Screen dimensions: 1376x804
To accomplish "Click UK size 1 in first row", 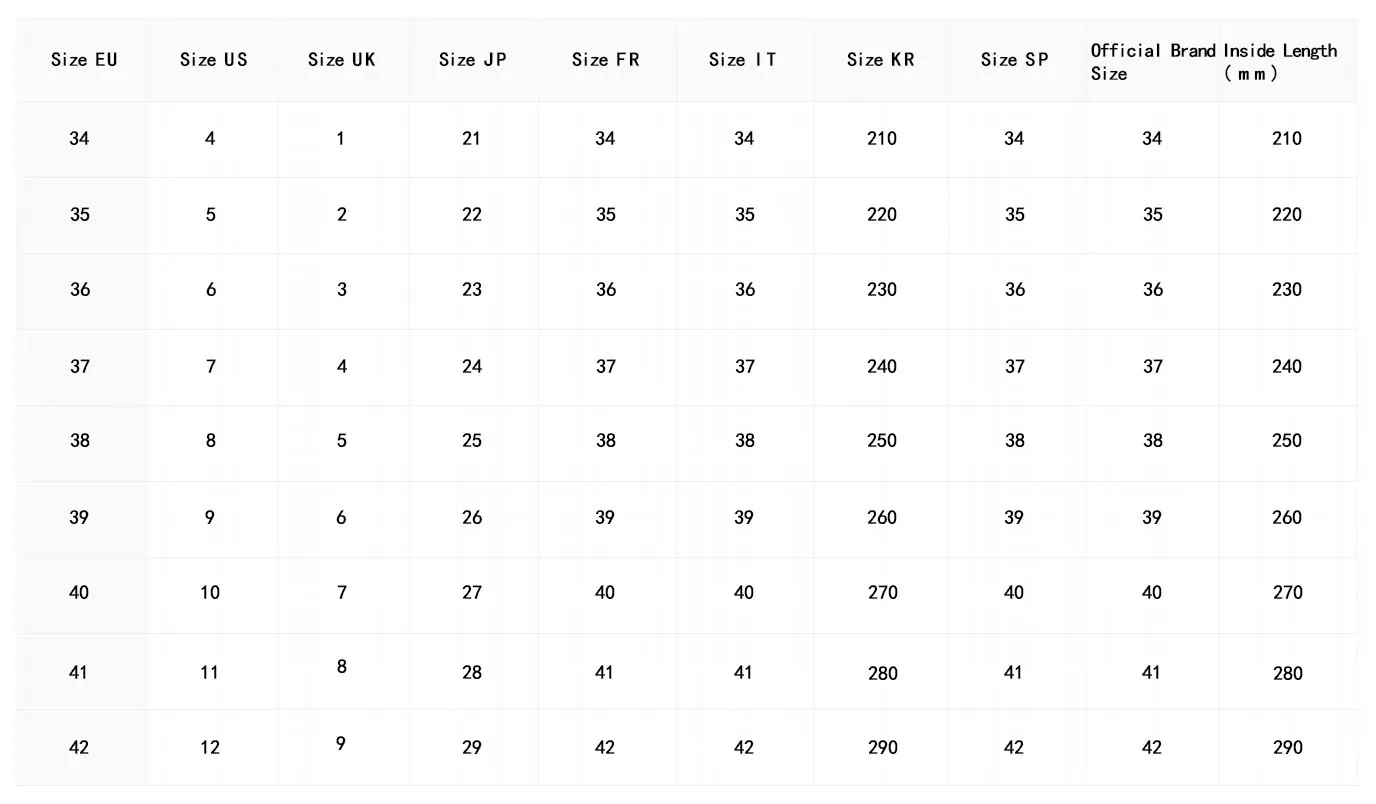I will [341, 138].
